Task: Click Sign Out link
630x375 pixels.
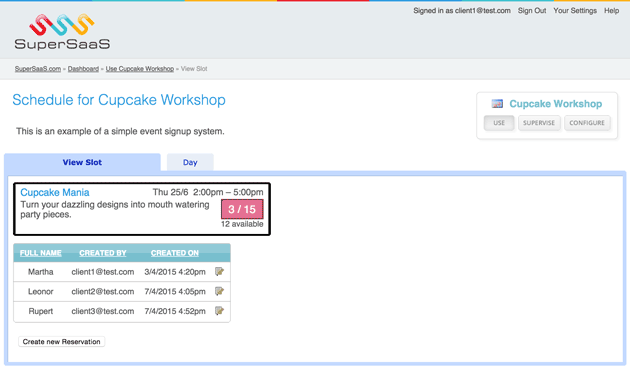Action: [532, 11]
